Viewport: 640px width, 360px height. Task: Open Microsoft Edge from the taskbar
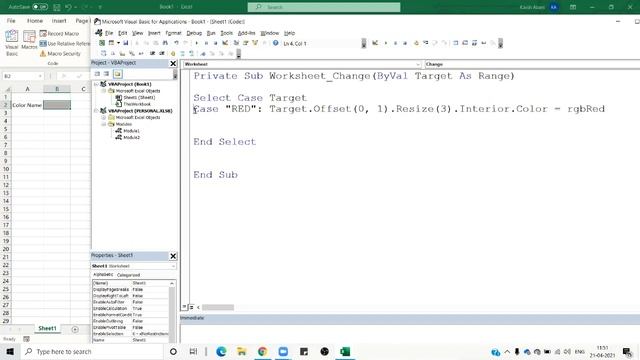click(221, 351)
